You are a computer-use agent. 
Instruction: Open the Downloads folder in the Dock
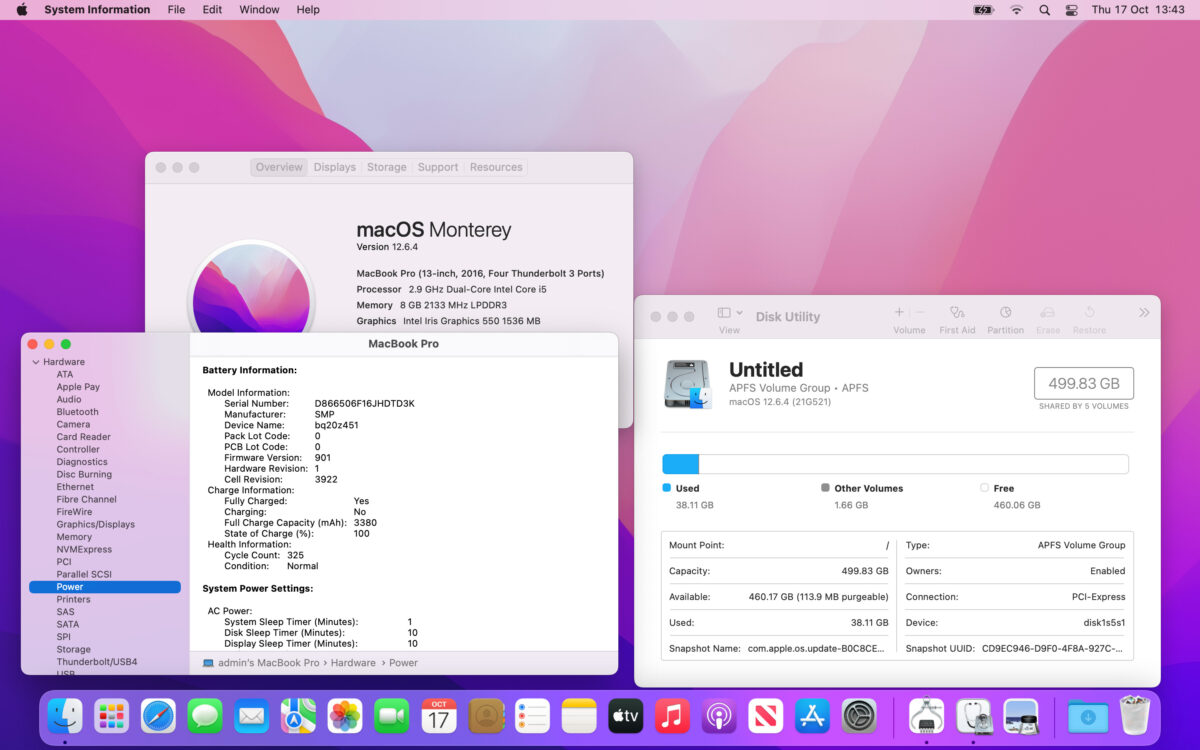(x=1087, y=715)
